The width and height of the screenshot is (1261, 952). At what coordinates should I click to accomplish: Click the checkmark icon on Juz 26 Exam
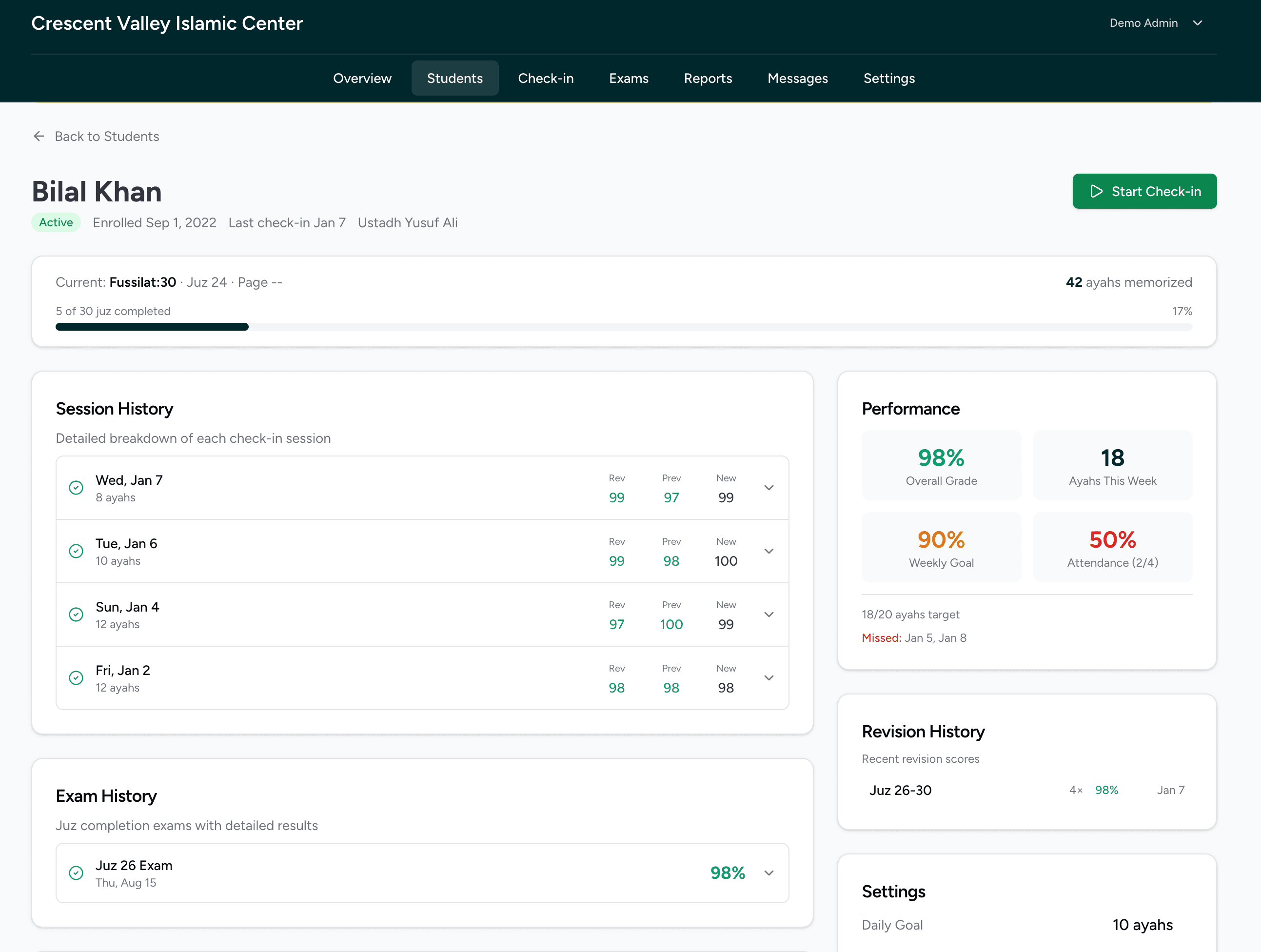[77, 873]
